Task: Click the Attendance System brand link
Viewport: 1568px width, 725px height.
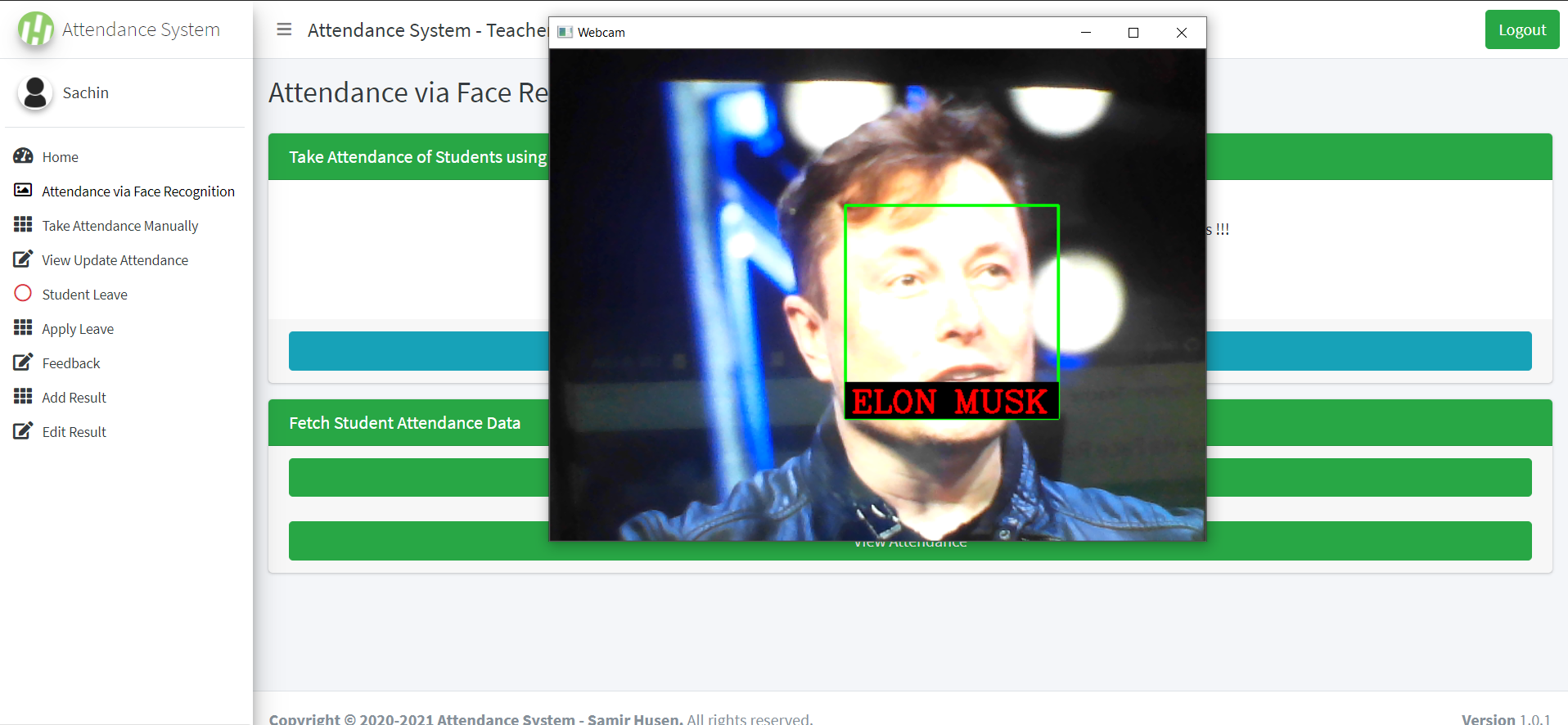Action: [141, 29]
